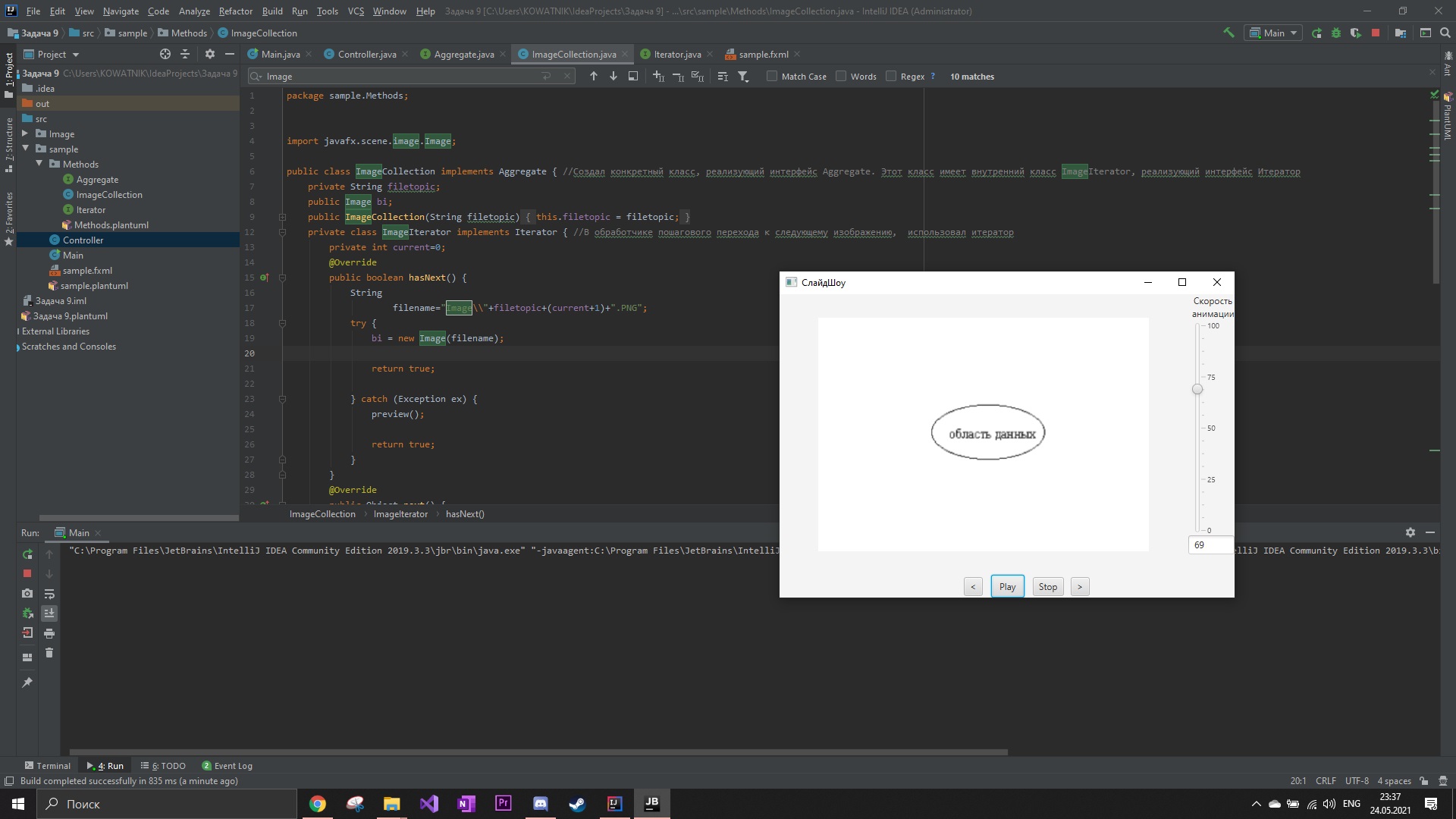This screenshot has height=819, width=1456.
Task: Clear the console with trash icon
Action: point(49,652)
